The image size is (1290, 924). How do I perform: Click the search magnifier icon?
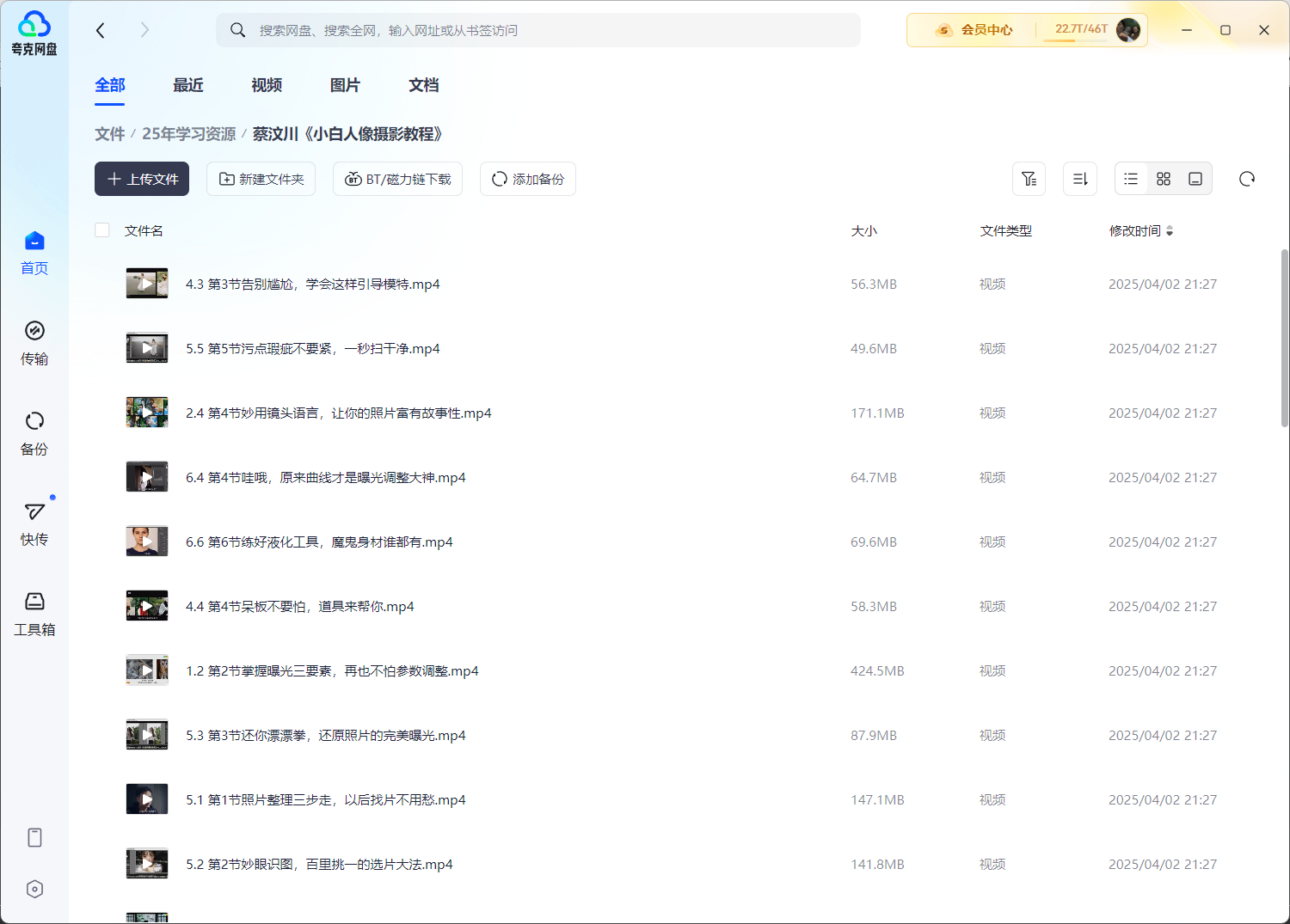pos(237,30)
